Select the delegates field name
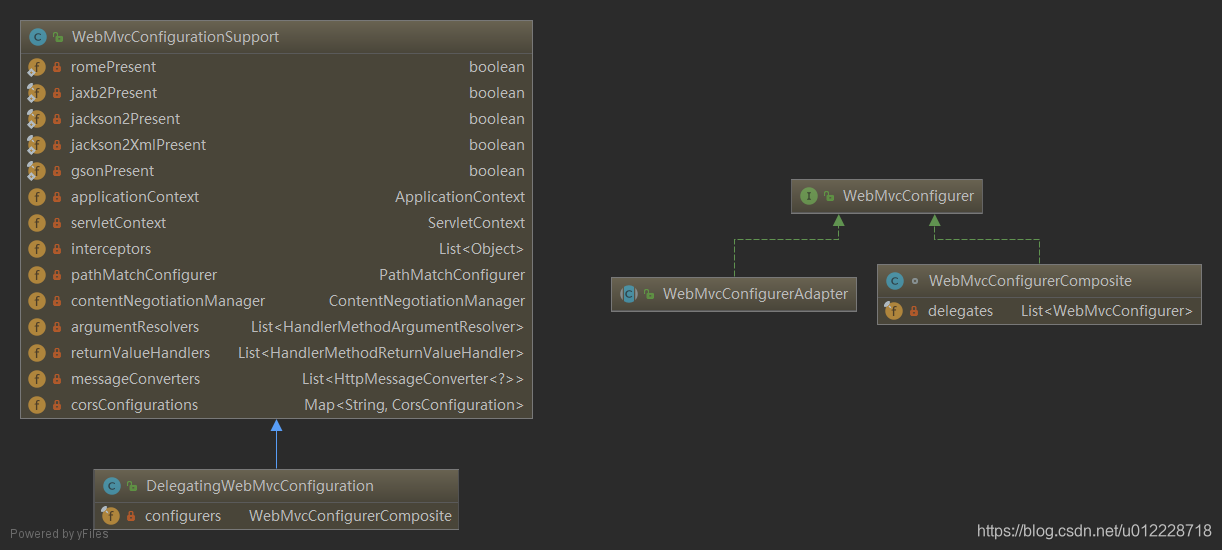The image size is (1222, 550). coord(960,311)
